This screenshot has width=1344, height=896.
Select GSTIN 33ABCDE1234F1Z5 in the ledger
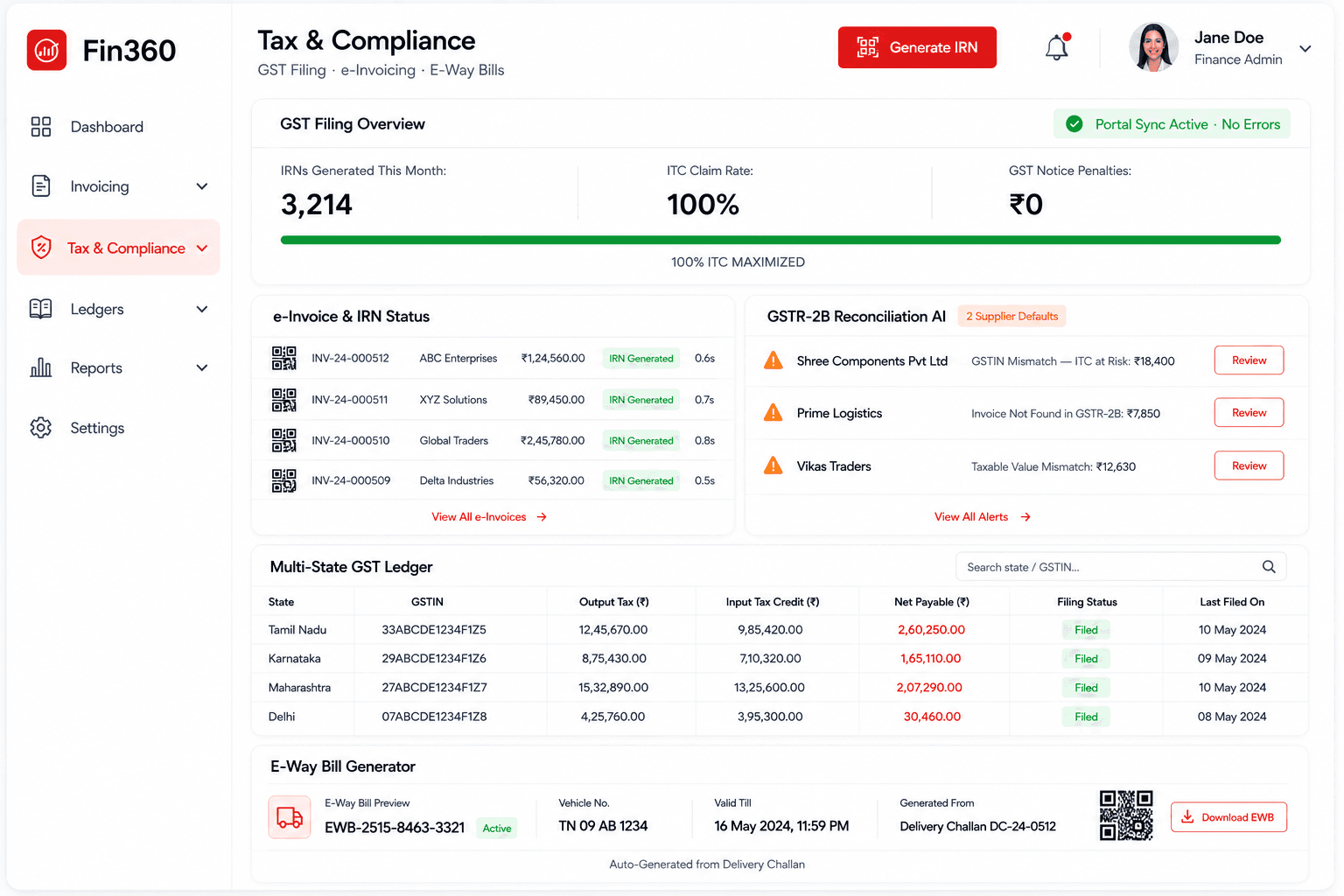click(x=434, y=630)
